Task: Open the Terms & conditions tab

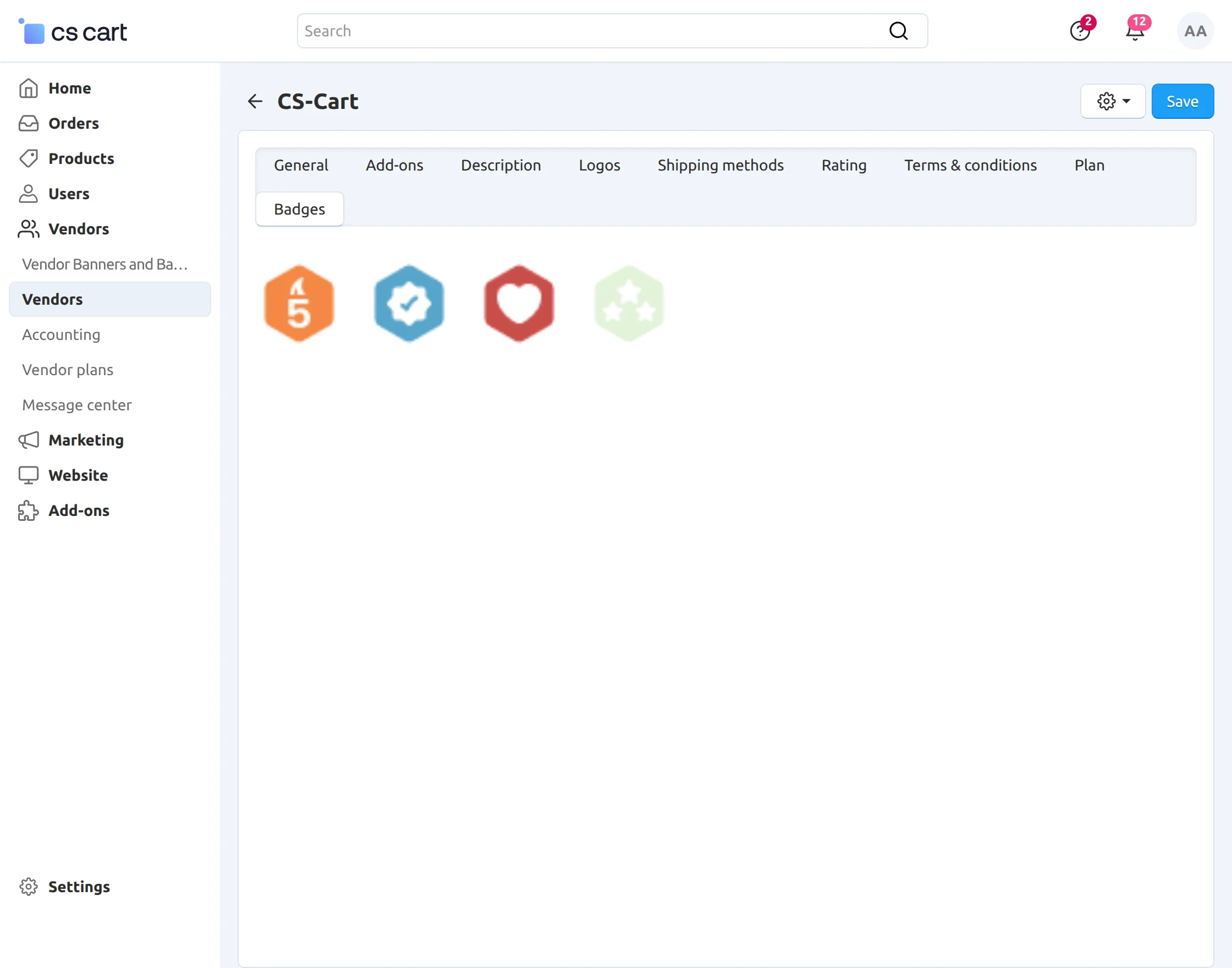Action: (970, 166)
